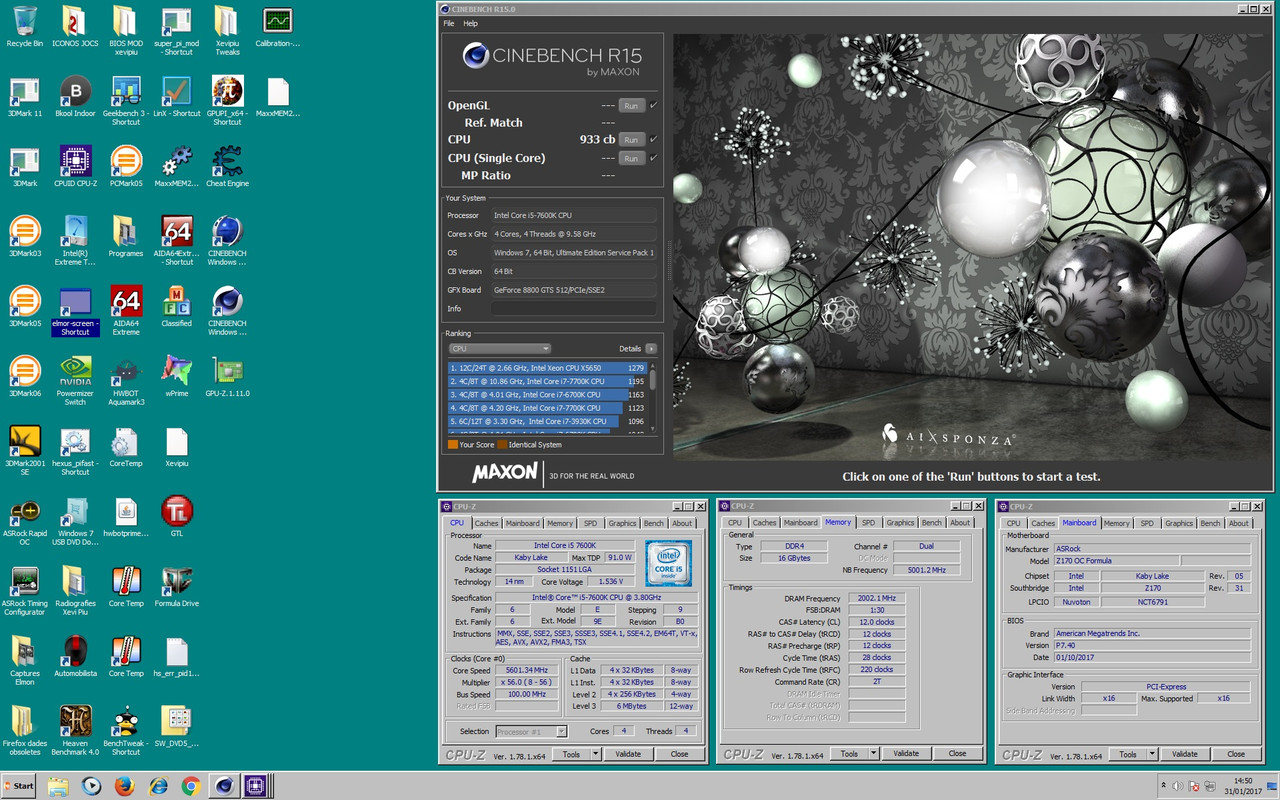Open About tab in Memory CPU-Z window
Image resolution: width=1280 pixels, height=800 pixels.
coord(960,523)
